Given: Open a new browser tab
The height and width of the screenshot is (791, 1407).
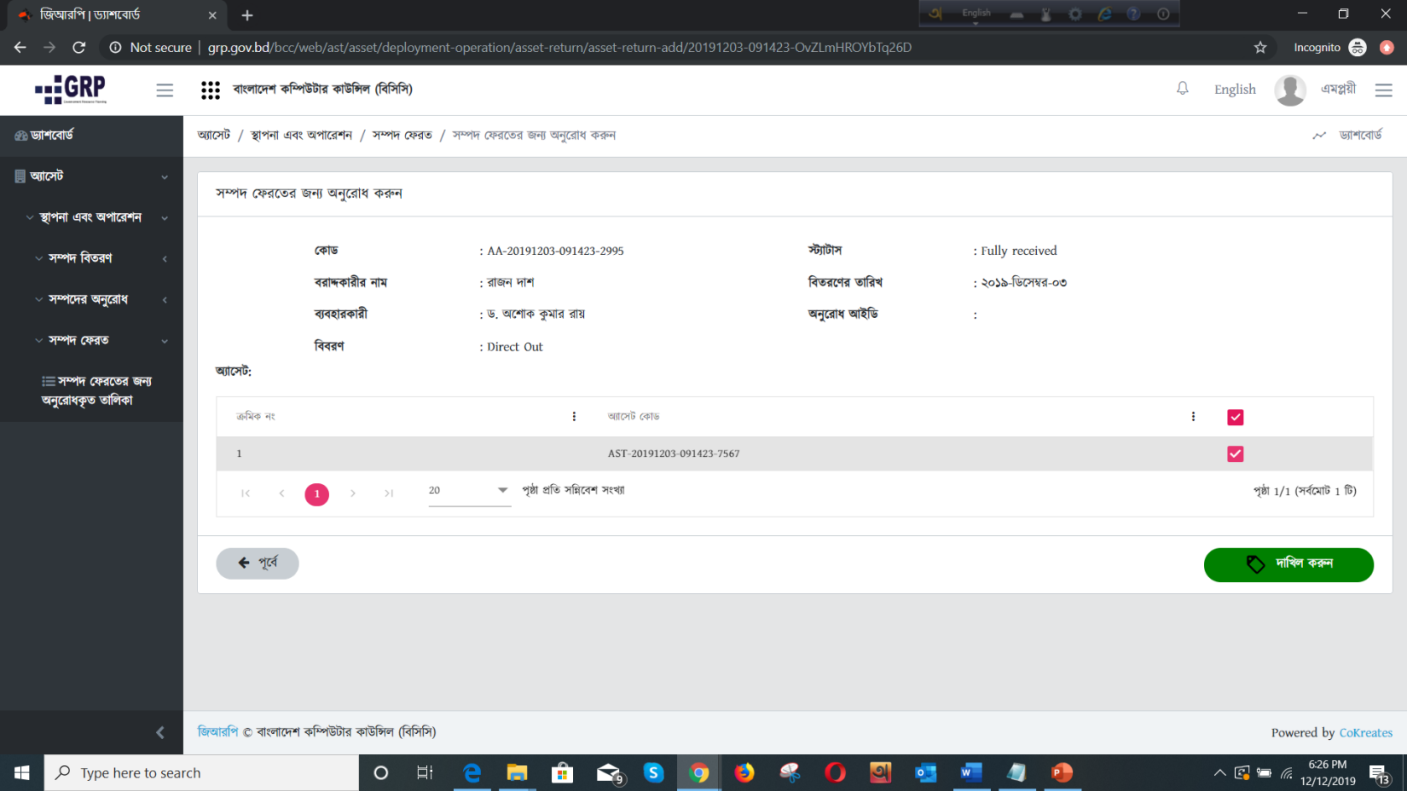Looking at the screenshot, I should (x=247, y=15).
